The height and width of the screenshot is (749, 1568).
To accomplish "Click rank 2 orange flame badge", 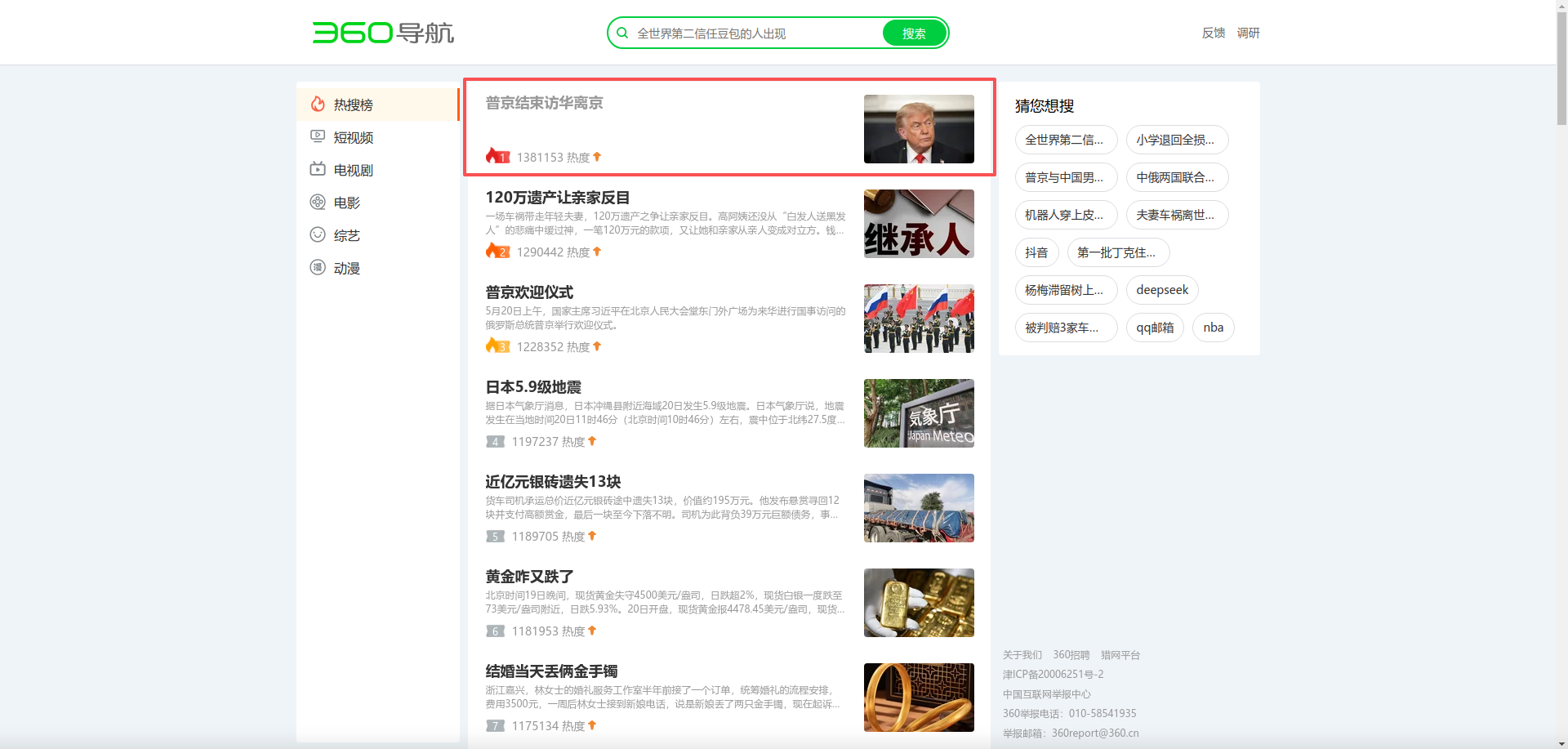I will click(497, 251).
